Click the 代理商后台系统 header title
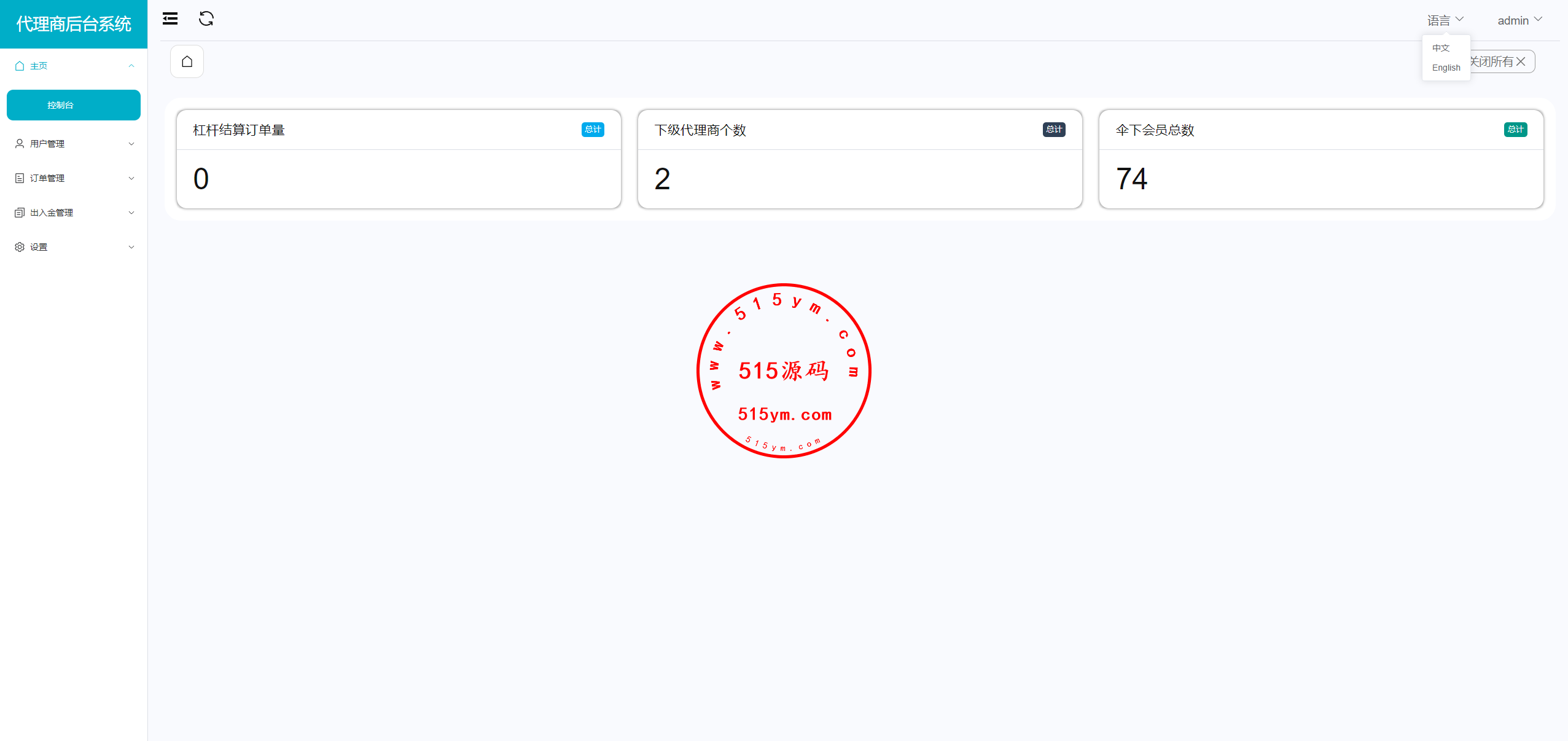1568x741 pixels. tap(73, 24)
